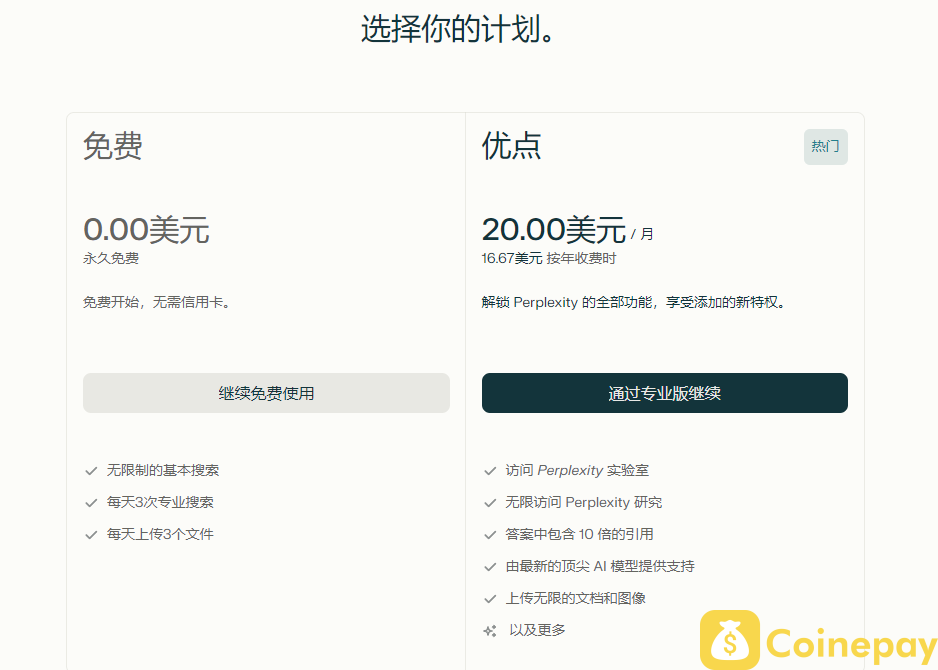Image resolution: width=938 pixels, height=670 pixels.
Task: Click the 免费开始，无需信用卡。 text
Action: 157,302
